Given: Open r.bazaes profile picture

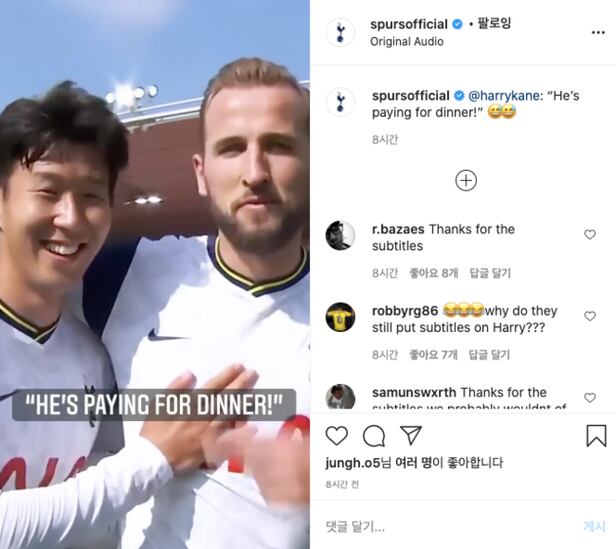Looking at the screenshot, I should pyautogui.click(x=340, y=235).
